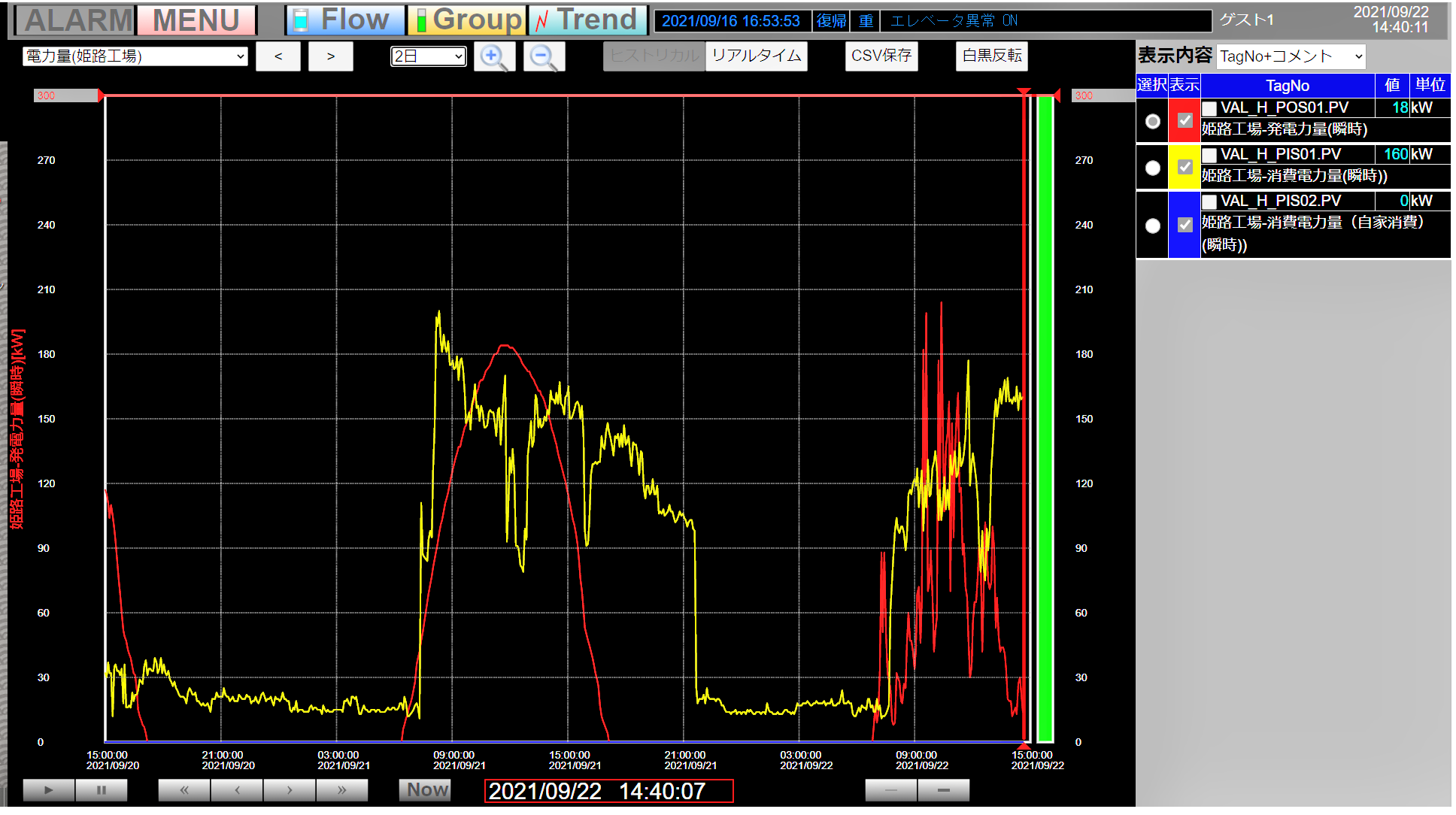Click the alarm message エレベータ異常 ON
The height and width of the screenshot is (815, 1456).
(x=1045, y=21)
